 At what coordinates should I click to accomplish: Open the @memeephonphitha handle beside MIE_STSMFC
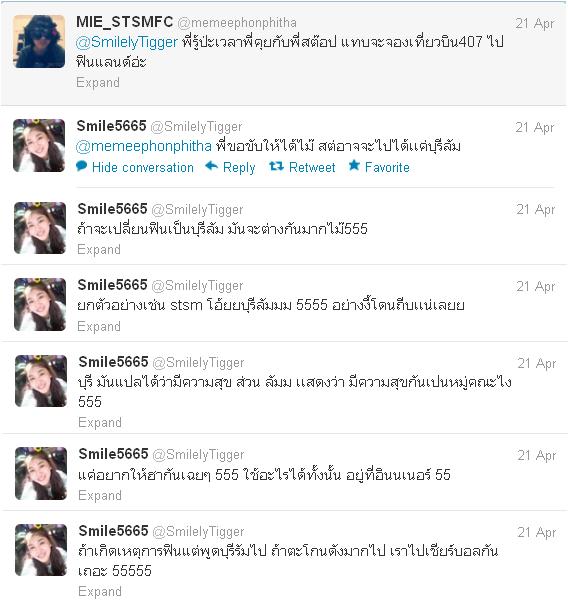pyautogui.click(x=237, y=23)
